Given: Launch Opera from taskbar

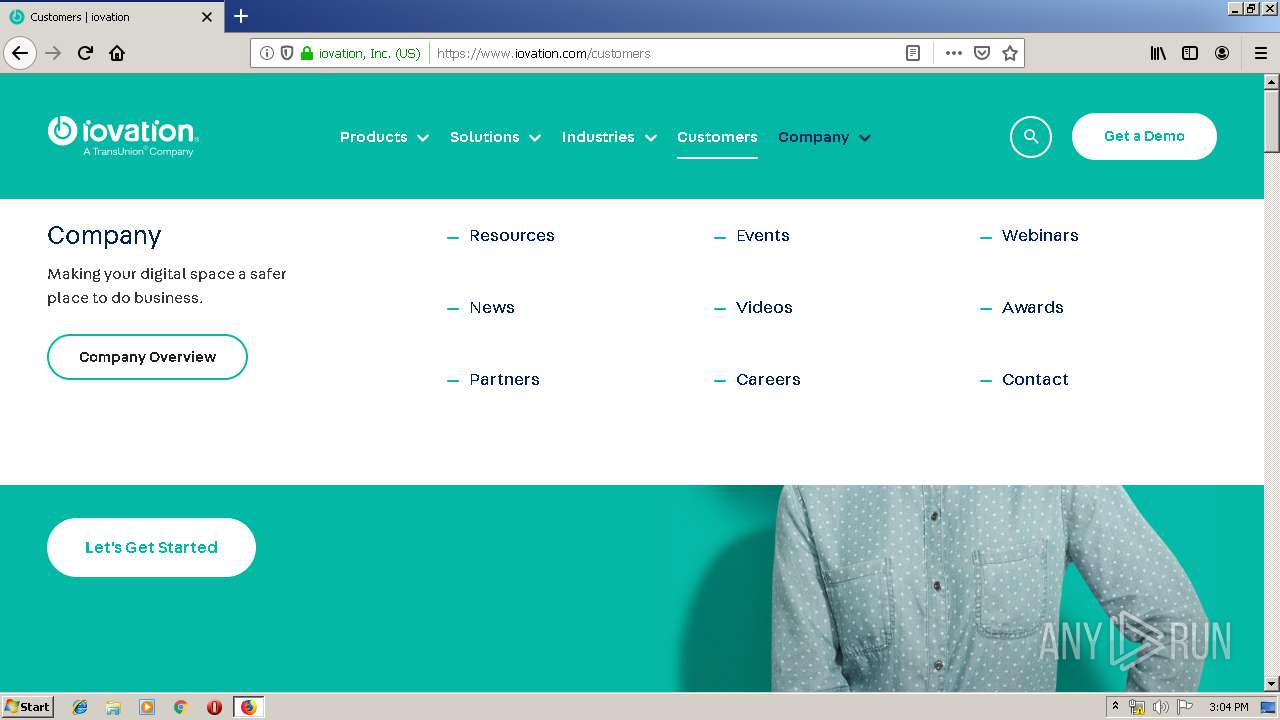Looking at the screenshot, I should coord(214,707).
